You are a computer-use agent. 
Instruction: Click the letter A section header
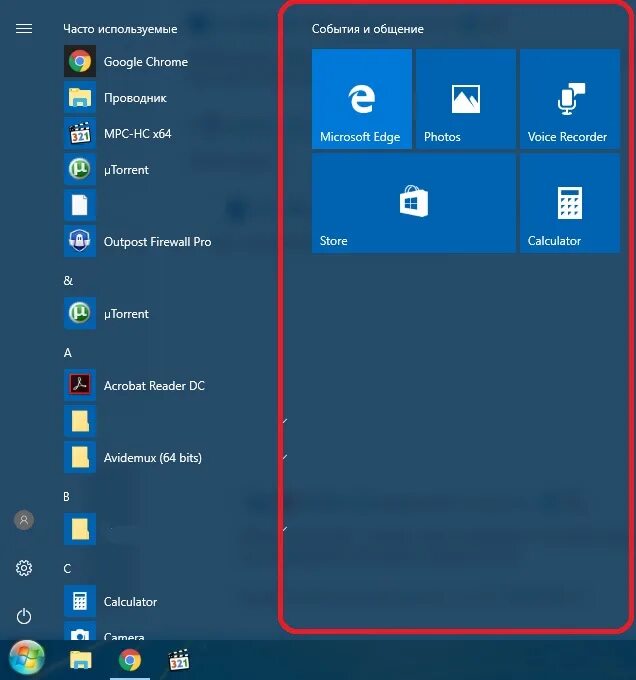pos(68,353)
